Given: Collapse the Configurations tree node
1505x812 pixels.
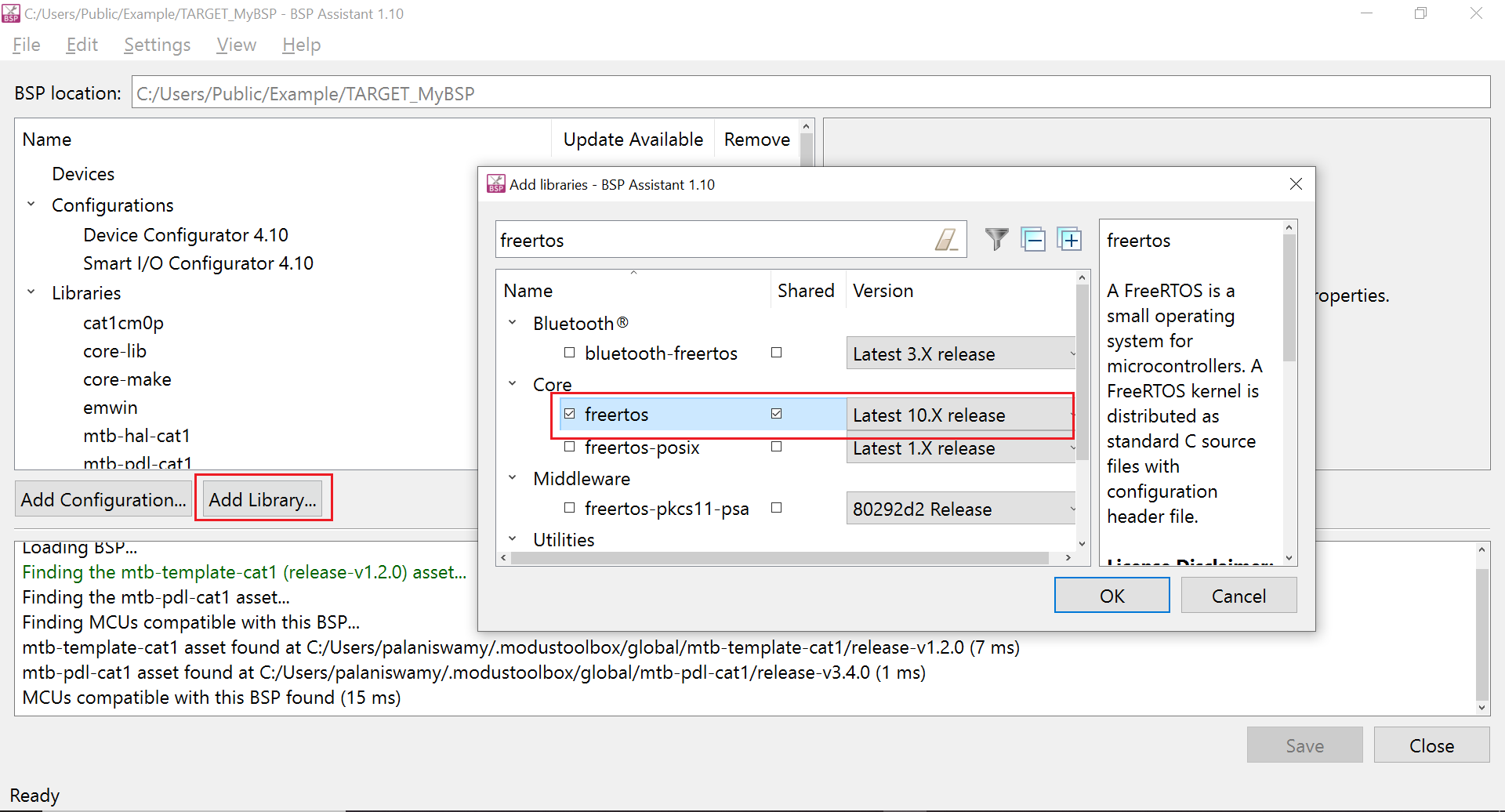Looking at the screenshot, I should [x=31, y=205].
